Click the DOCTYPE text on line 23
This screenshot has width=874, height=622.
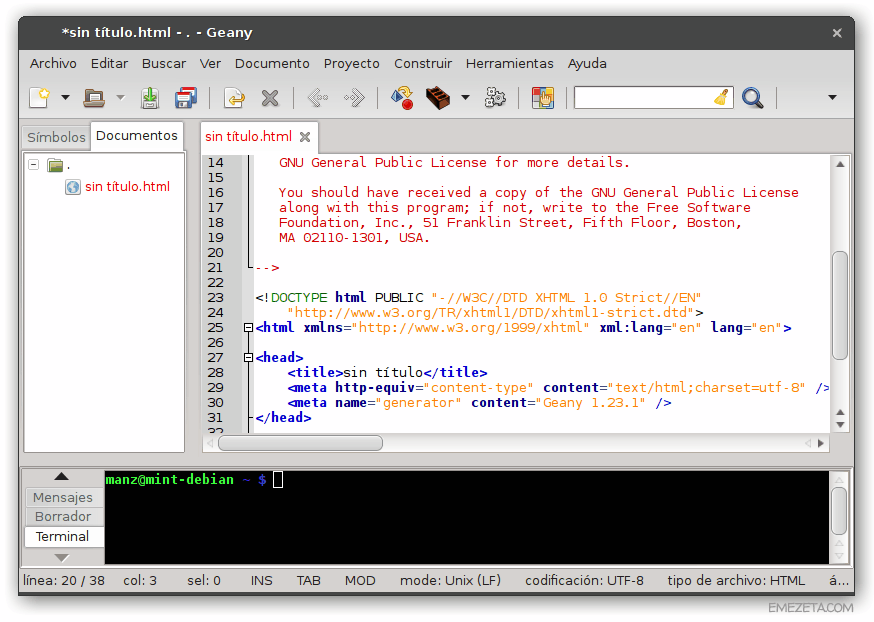coord(299,298)
